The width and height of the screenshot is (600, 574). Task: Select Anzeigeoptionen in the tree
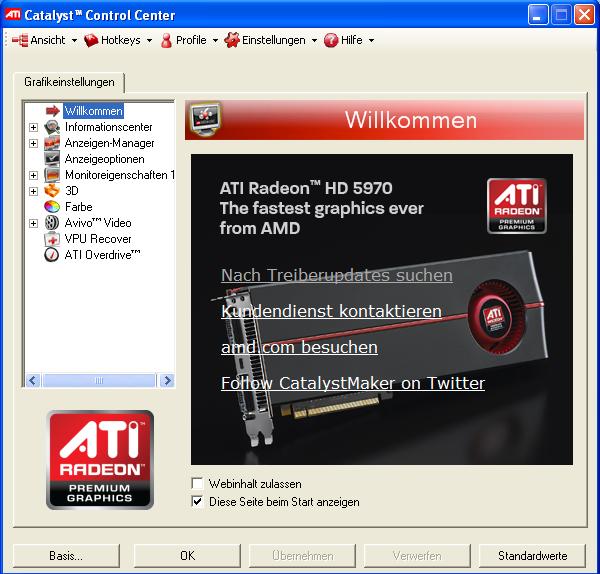pos(104,159)
